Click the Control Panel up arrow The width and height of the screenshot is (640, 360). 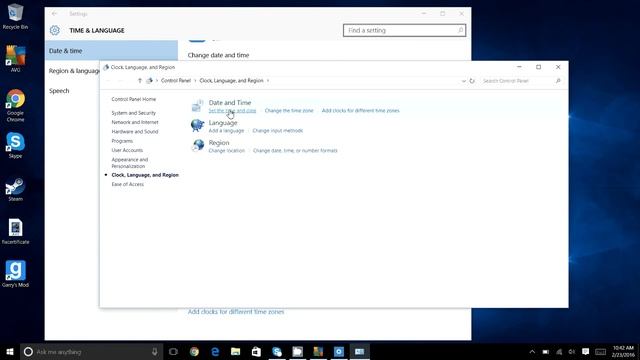(x=140, y=81)
